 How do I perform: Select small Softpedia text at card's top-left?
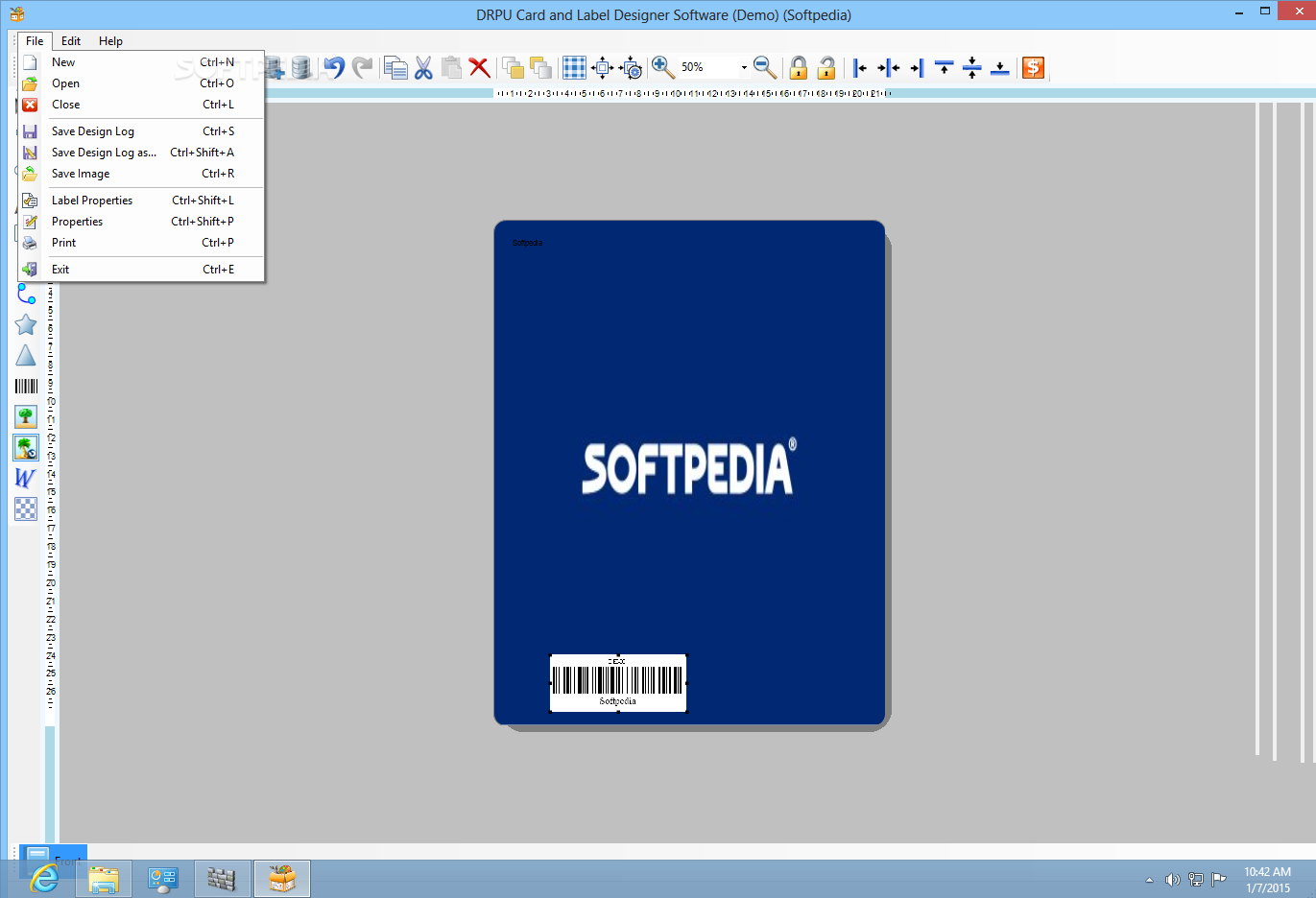(x=527, y=243)
